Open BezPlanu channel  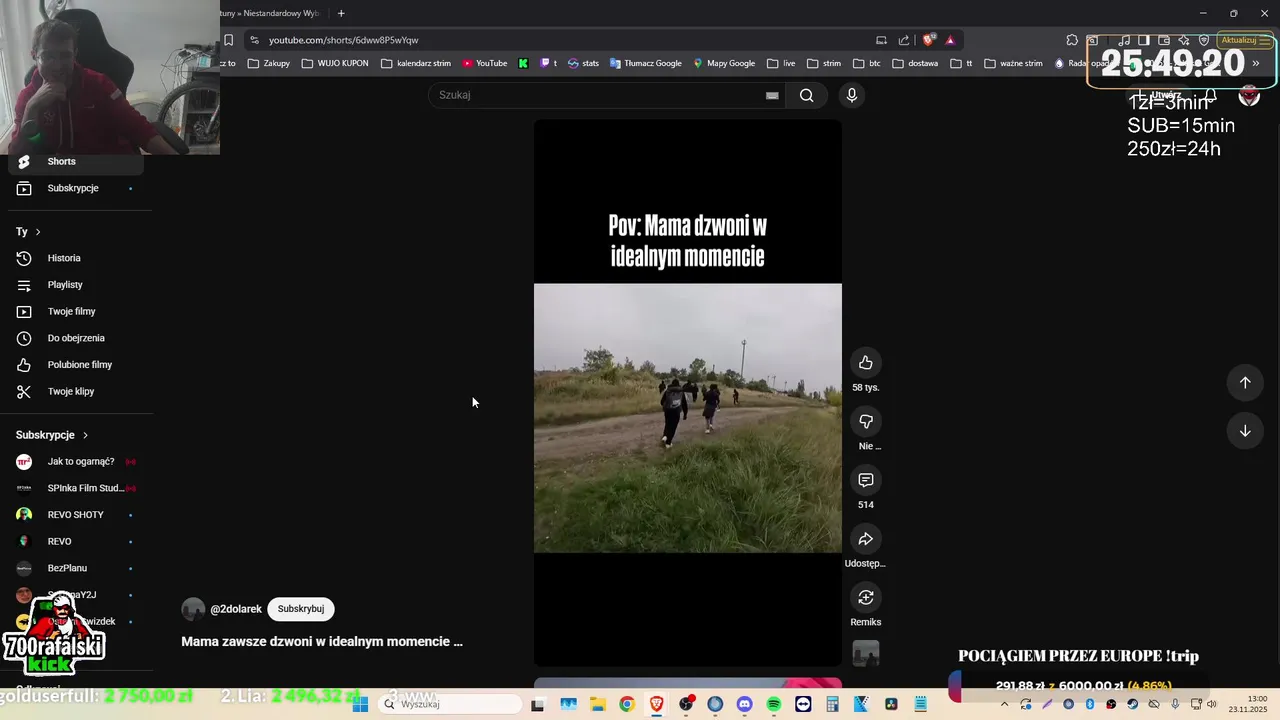coord(76,568)
